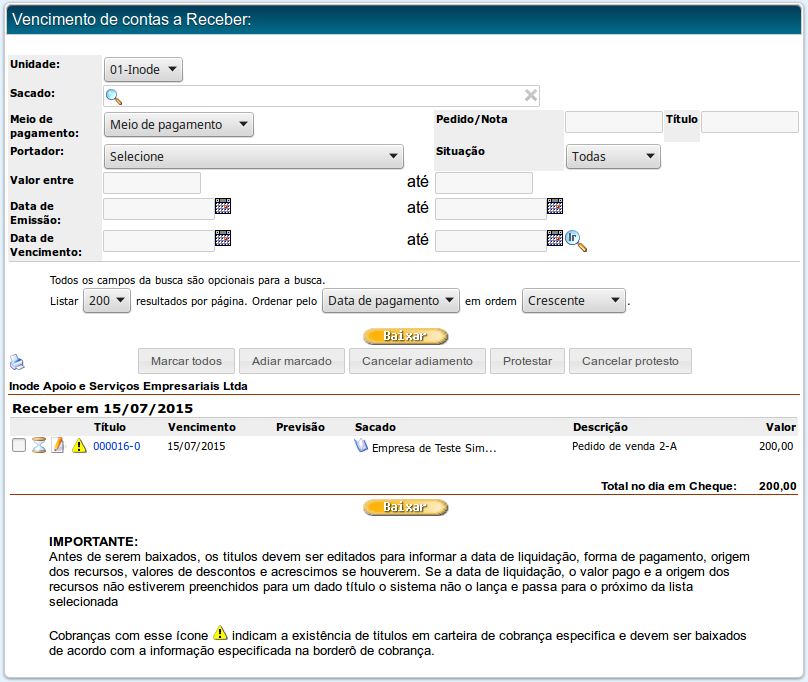Open title link 000016-0
This screenshot has width=808, height=682.
(116, 446)
